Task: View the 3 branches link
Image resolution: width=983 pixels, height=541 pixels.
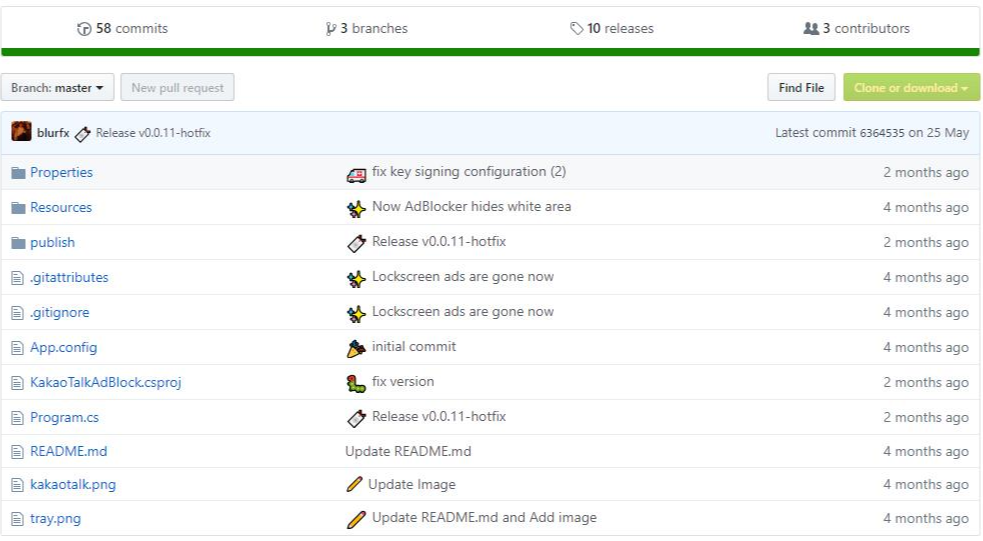Action: (367, 28)
